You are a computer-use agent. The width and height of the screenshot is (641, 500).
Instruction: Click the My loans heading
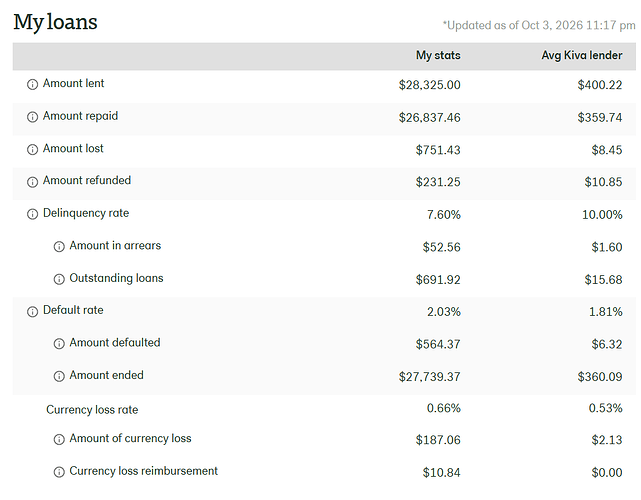tap(55, 22)
